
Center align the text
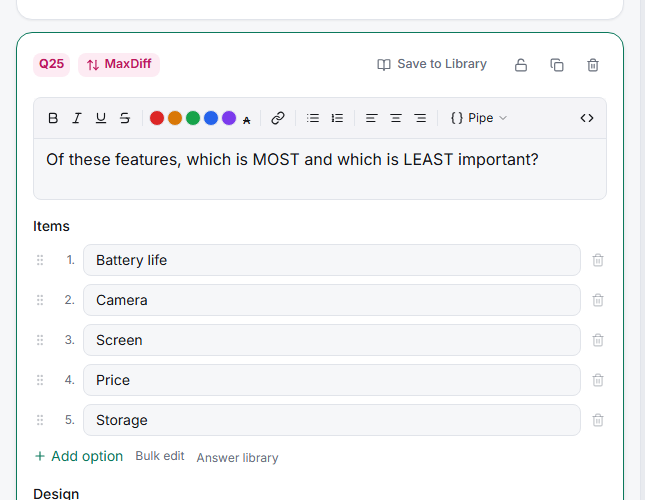pos(396,118)
